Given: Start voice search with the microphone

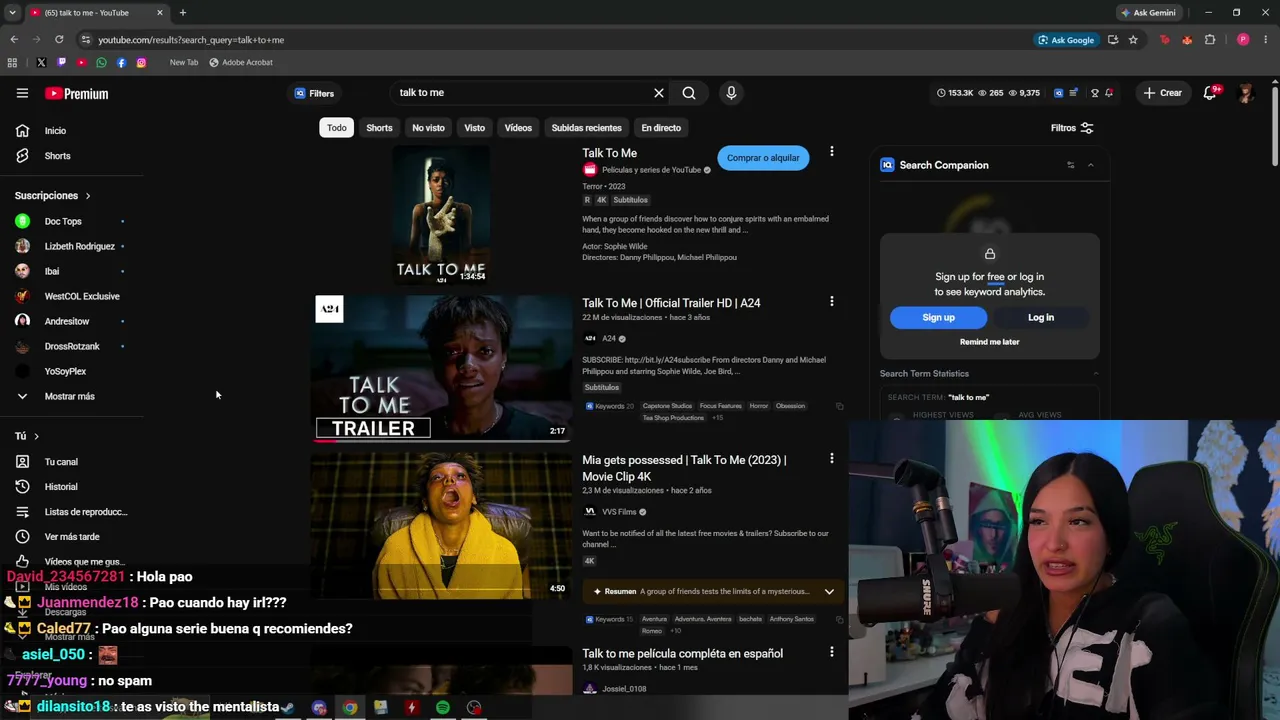Looking at the screenshot, I should pyautogui.click(x=731, y=93).
